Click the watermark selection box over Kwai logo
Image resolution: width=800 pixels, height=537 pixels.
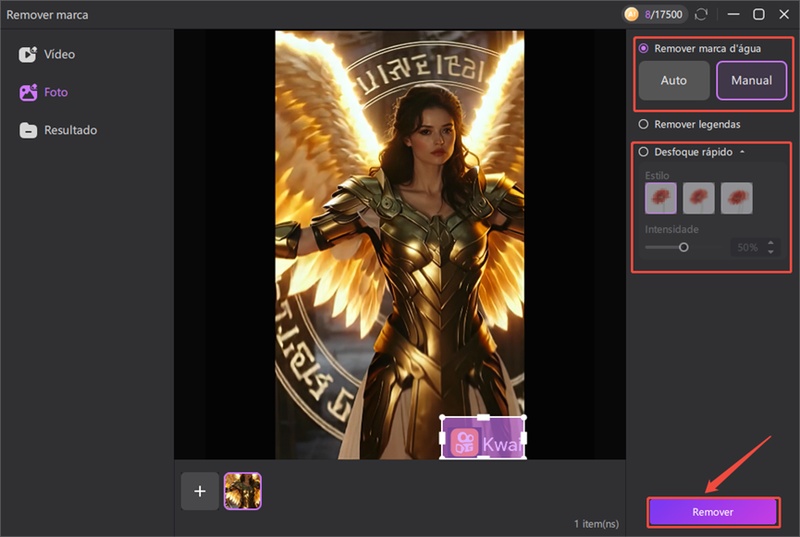[483, 438]
